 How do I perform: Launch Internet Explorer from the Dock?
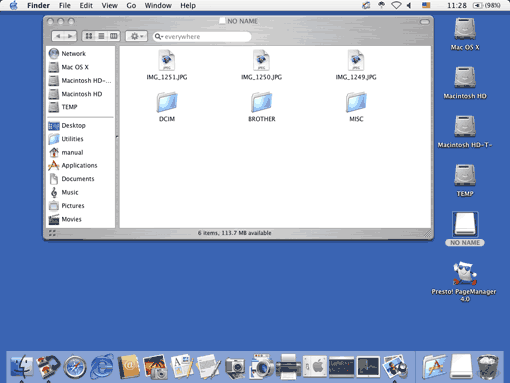pyautogui.click(x=102, y=367)
